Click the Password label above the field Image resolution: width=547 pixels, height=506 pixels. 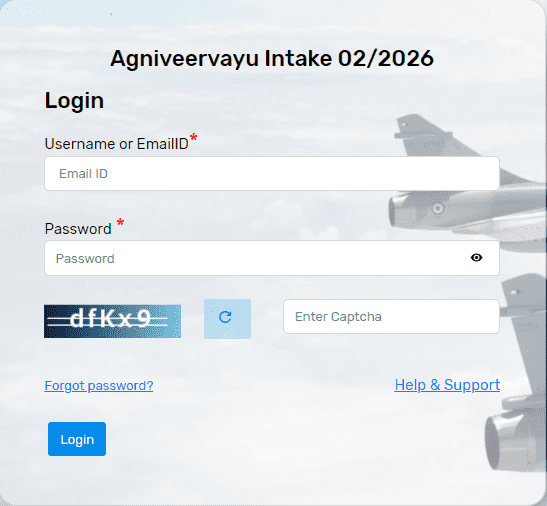pos(78,229)
